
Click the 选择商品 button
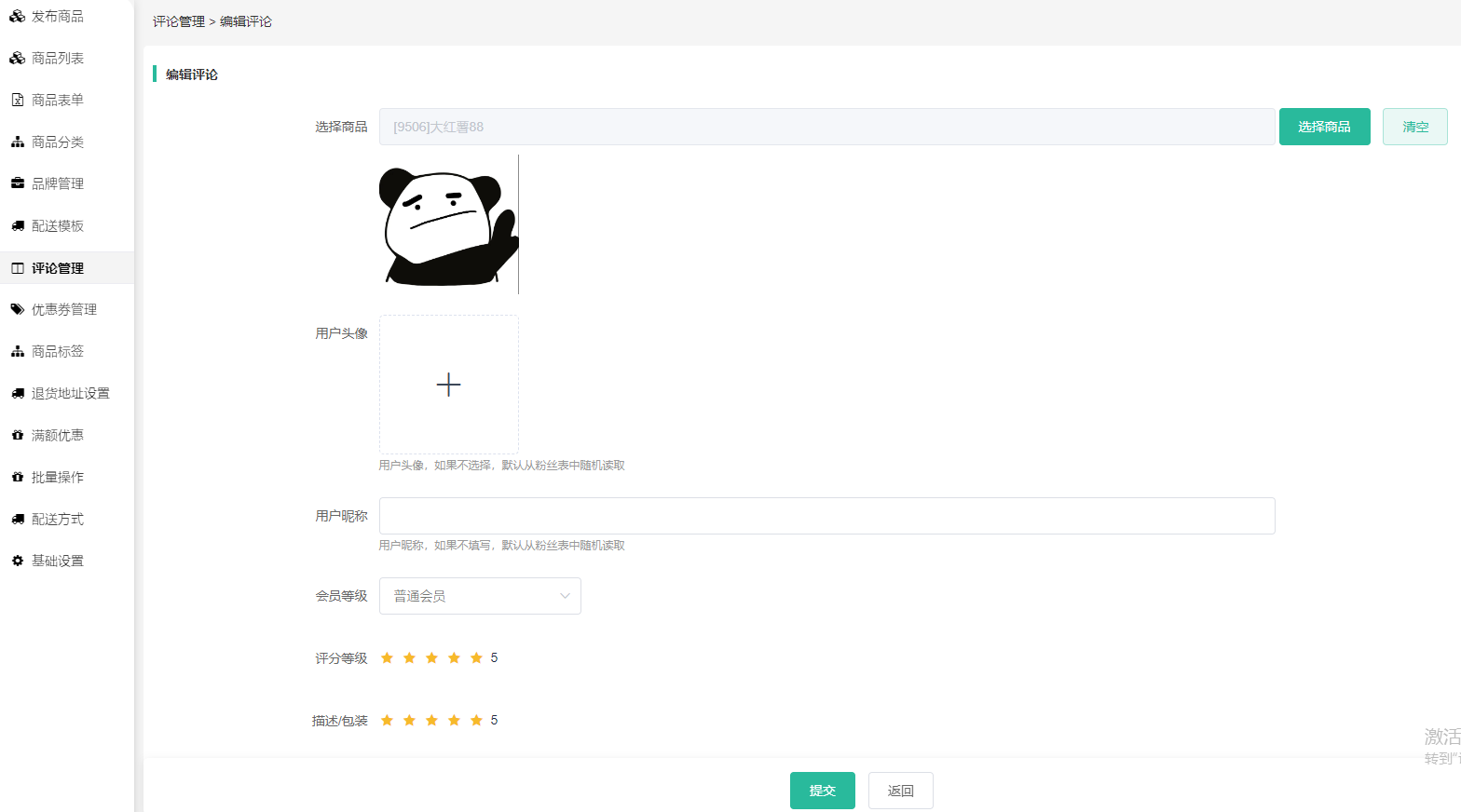[1324, 127]
